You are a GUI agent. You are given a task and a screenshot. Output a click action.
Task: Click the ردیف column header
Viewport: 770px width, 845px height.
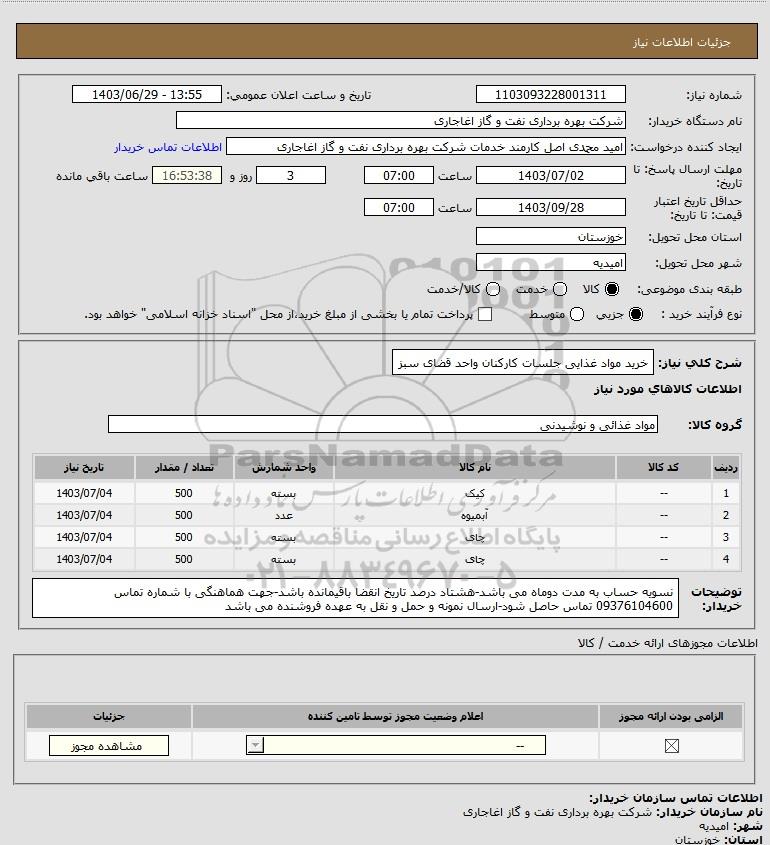[726, 467]
